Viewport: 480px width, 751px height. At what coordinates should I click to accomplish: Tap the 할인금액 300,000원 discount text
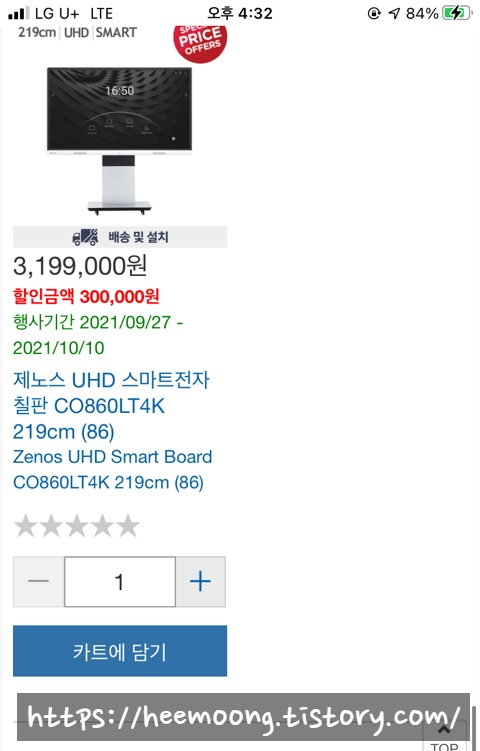click(x=86, y=296)
